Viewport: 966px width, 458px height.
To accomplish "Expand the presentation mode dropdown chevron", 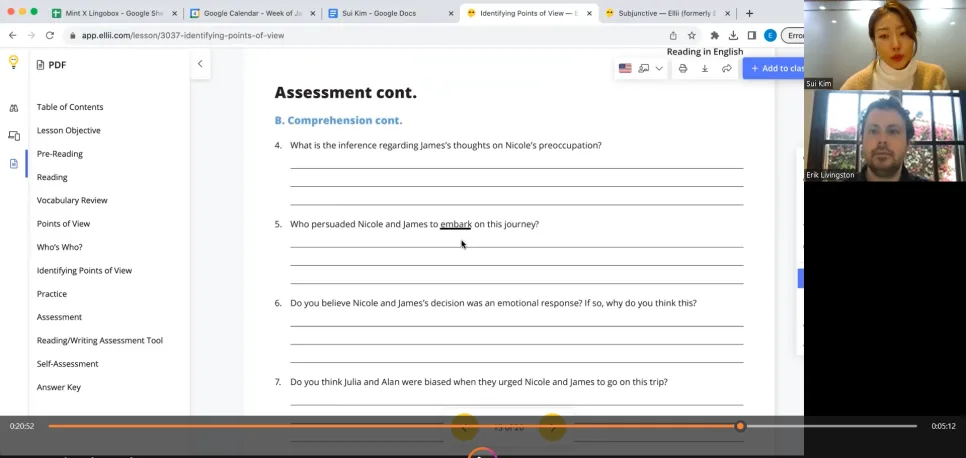I will pyautogui.click(x=659, y=68).
